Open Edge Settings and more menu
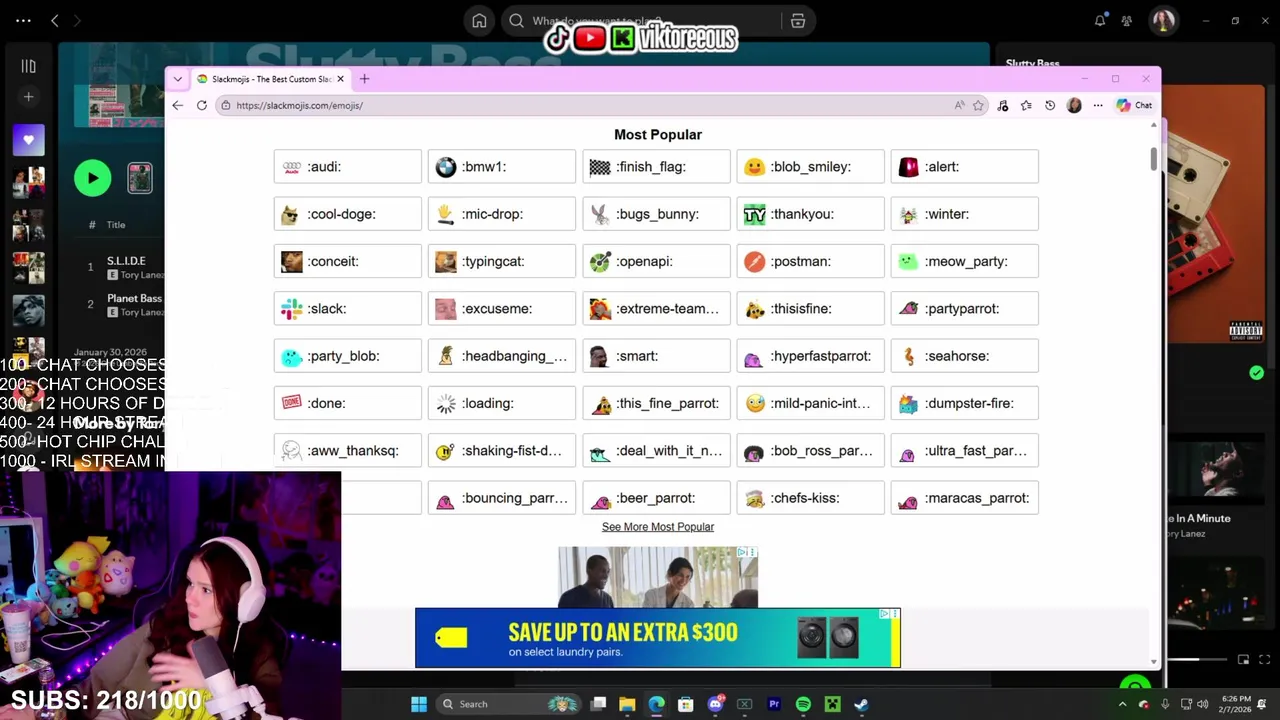Screen dimensions: 1280x720 [x=1098, y=105]
